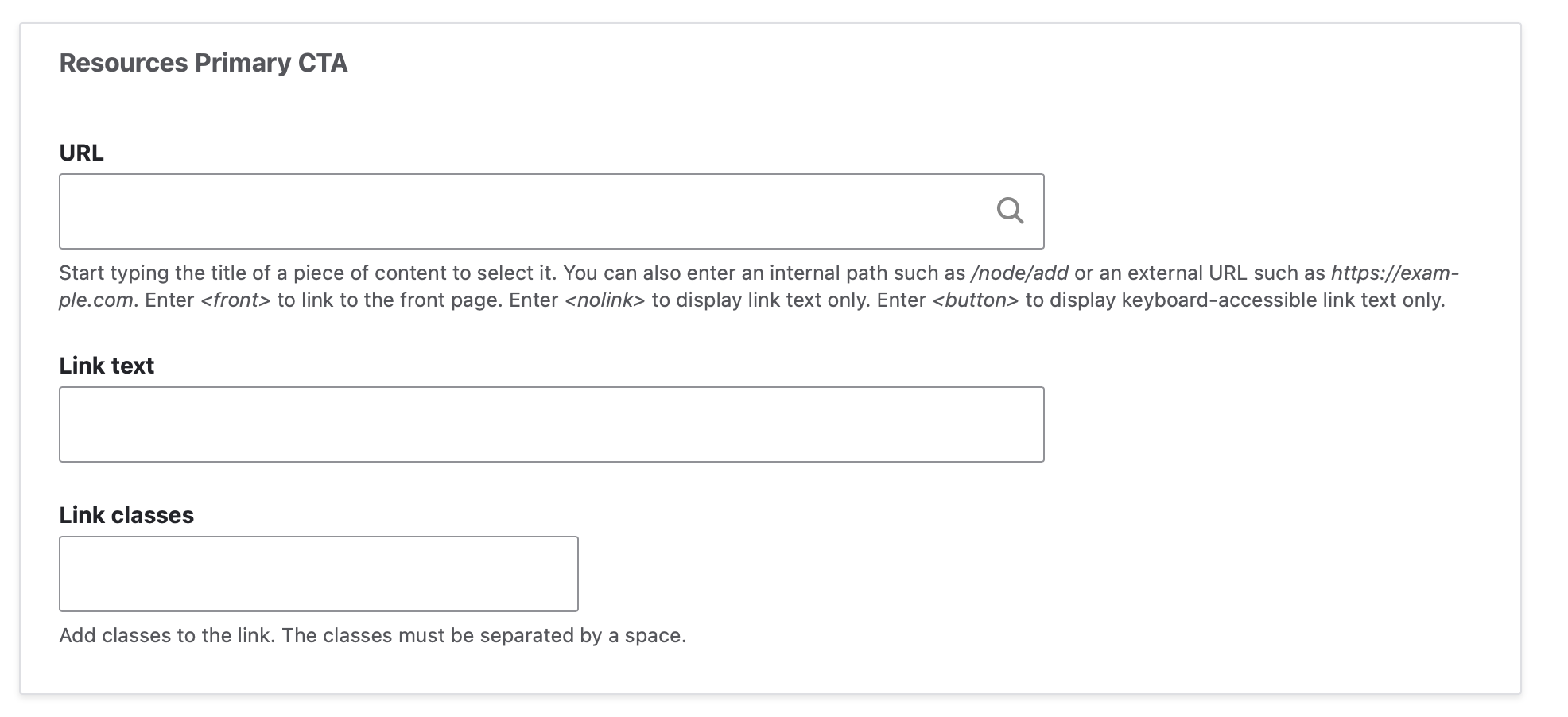
Task: Click the <nolink> token in the help text
Action: [x=604, y=300]
